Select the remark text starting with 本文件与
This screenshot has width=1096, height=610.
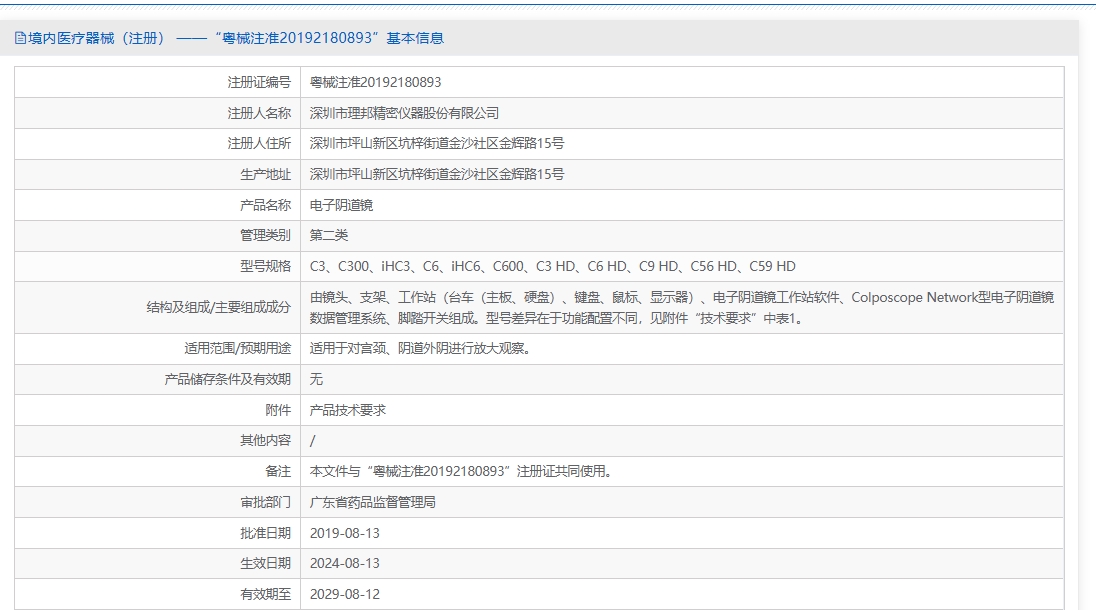(462, 472)
